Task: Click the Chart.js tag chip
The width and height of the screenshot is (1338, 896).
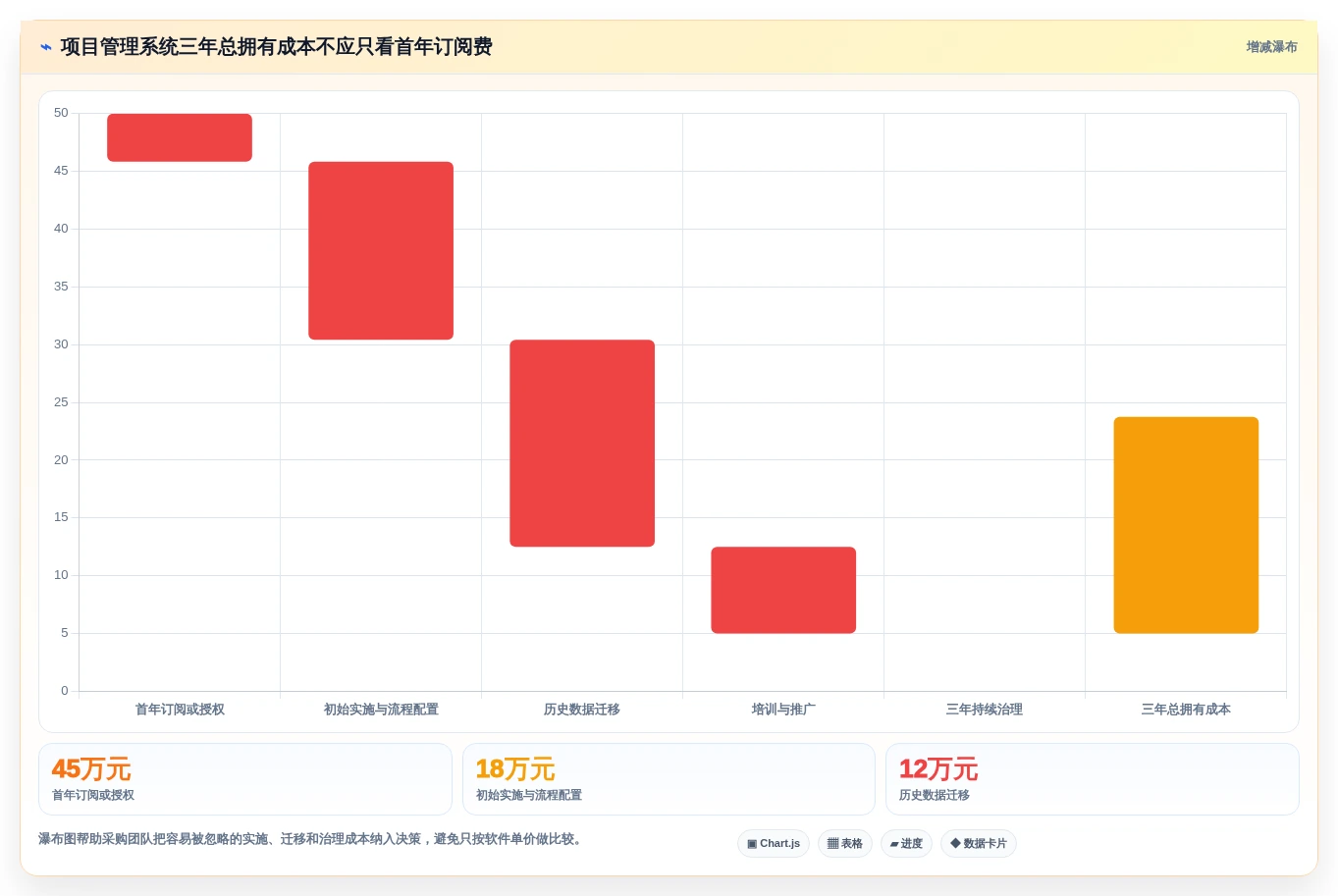Action: click(x=774, y=844)
